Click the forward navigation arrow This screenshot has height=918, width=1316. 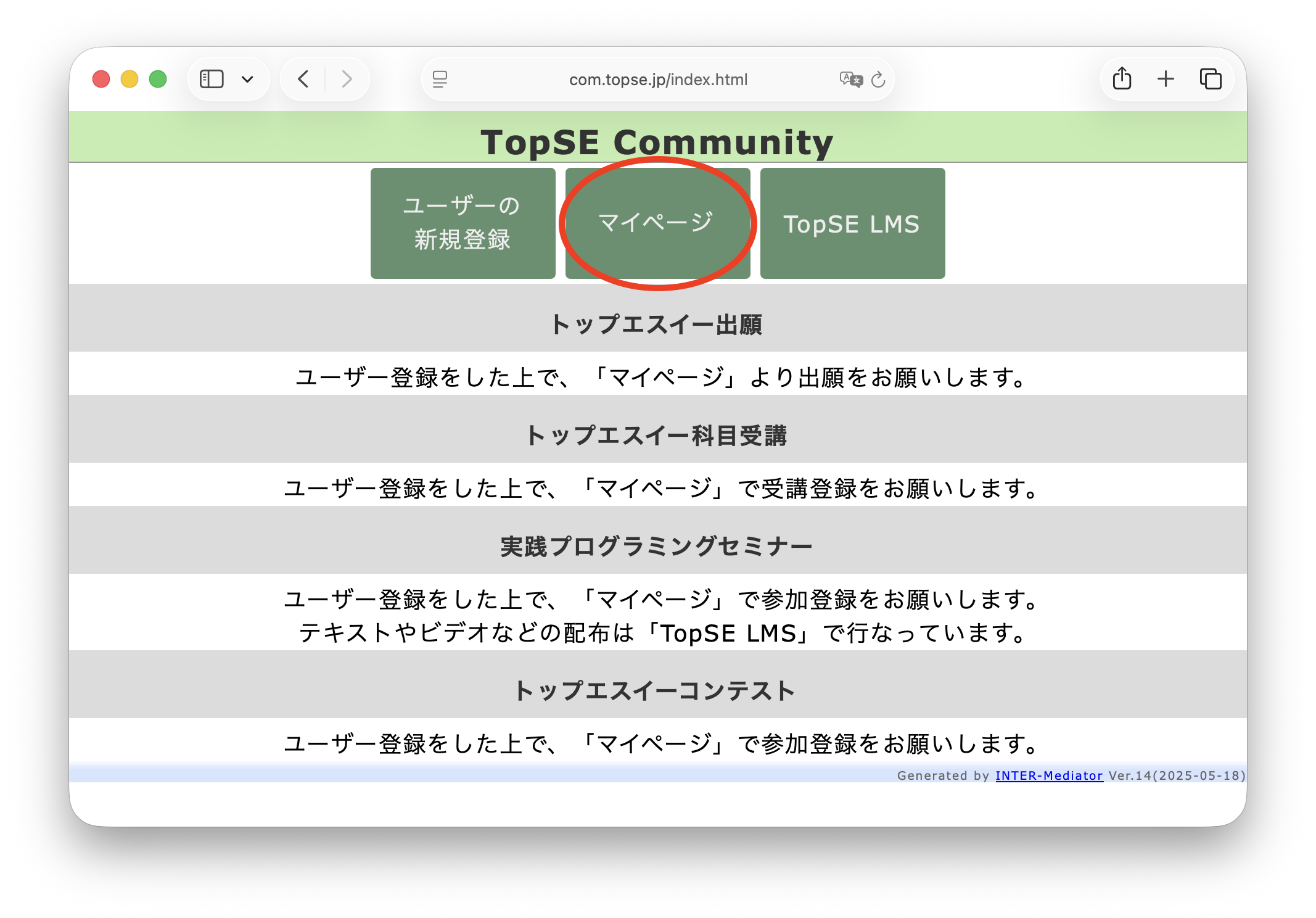pyautogui.click(x=347, y=78)
